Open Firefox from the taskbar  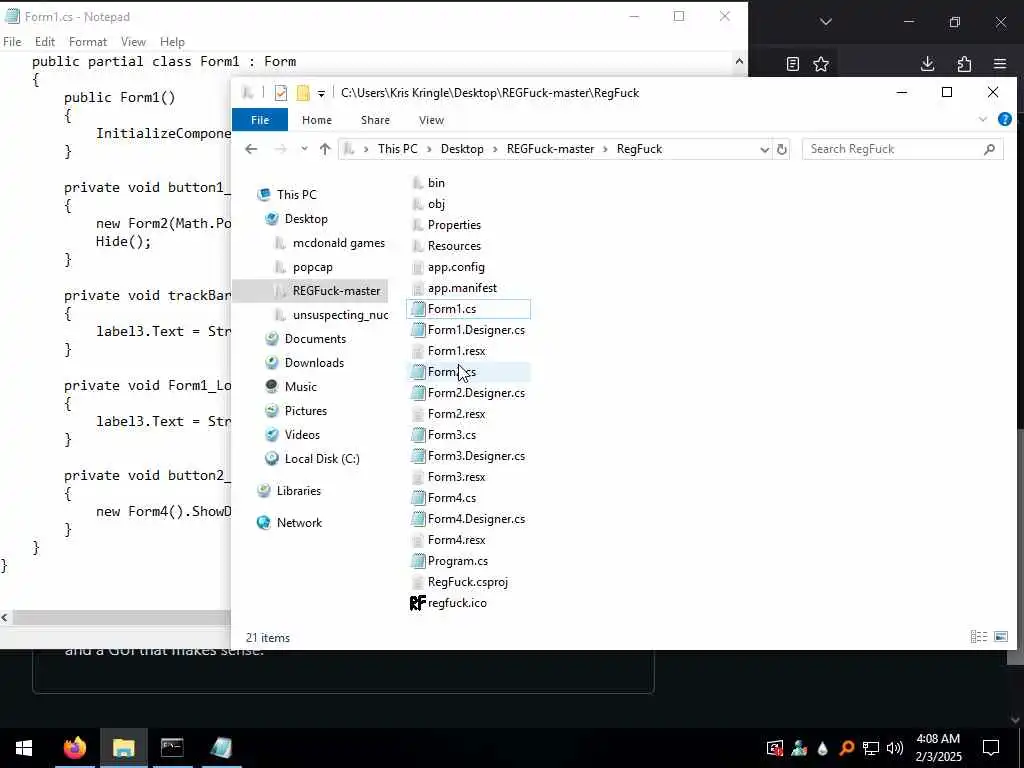coord(74,748)
